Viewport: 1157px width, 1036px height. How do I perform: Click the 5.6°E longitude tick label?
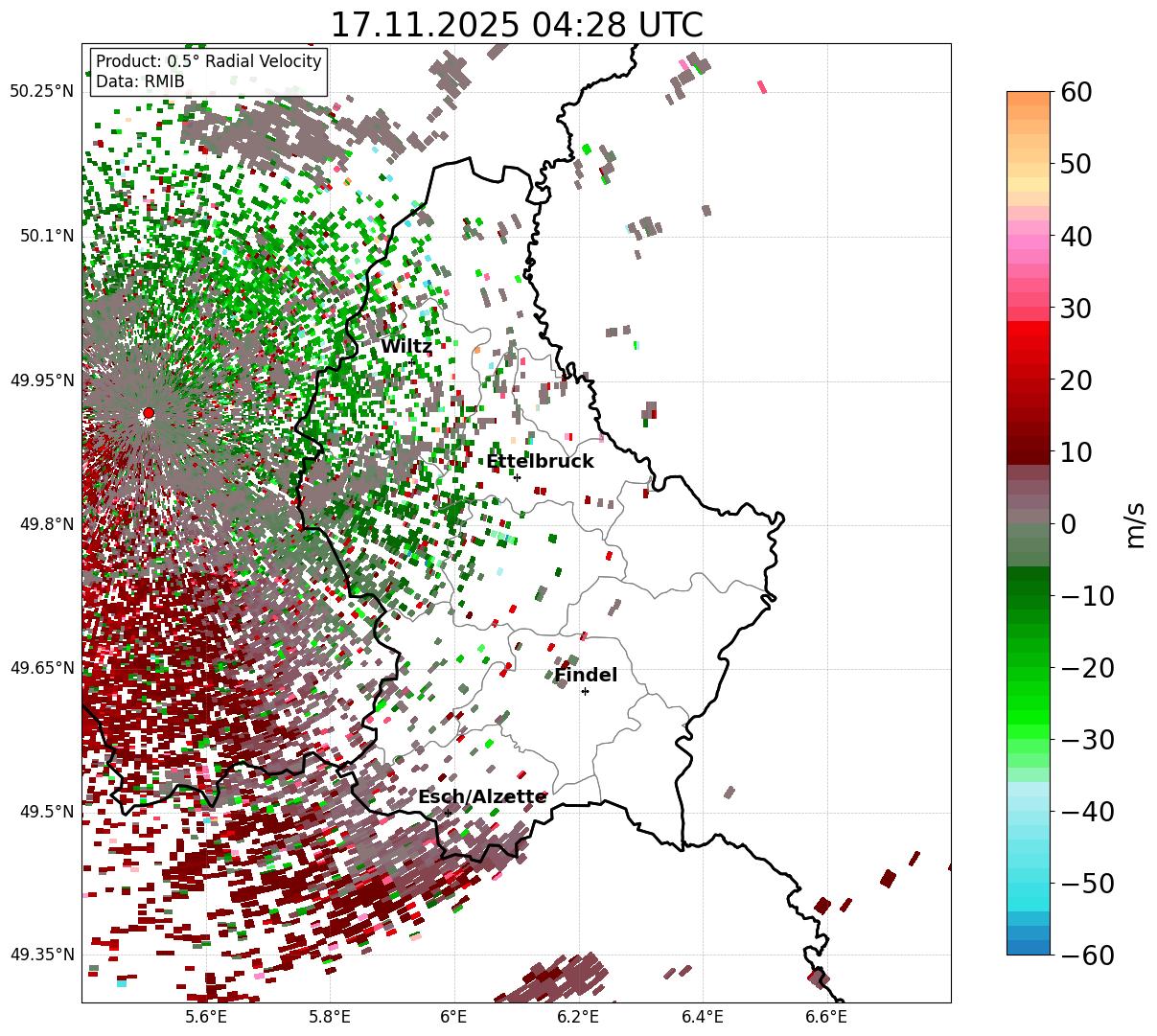point(206,1016)
